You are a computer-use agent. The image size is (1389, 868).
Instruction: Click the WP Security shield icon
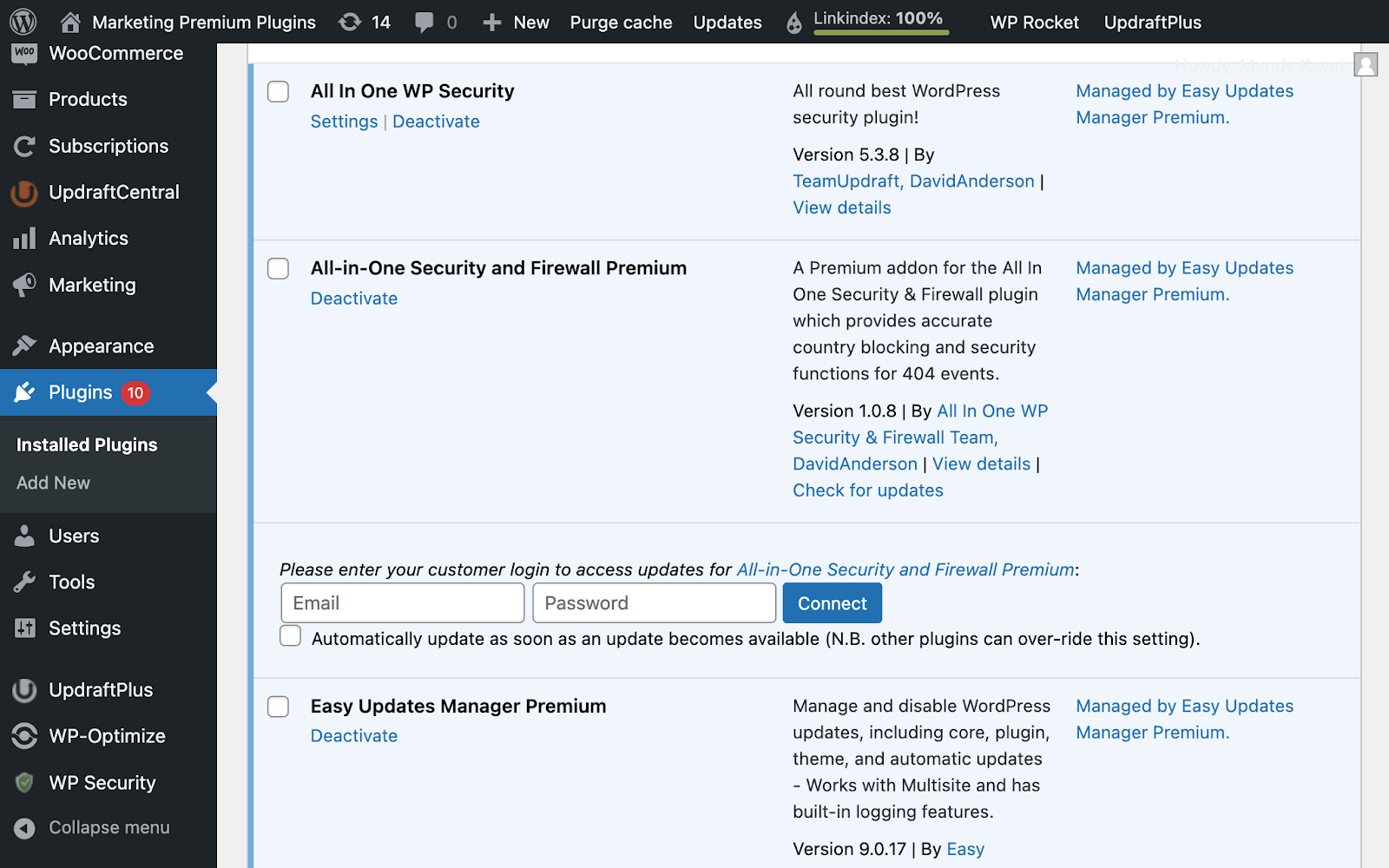coord(24,783)
